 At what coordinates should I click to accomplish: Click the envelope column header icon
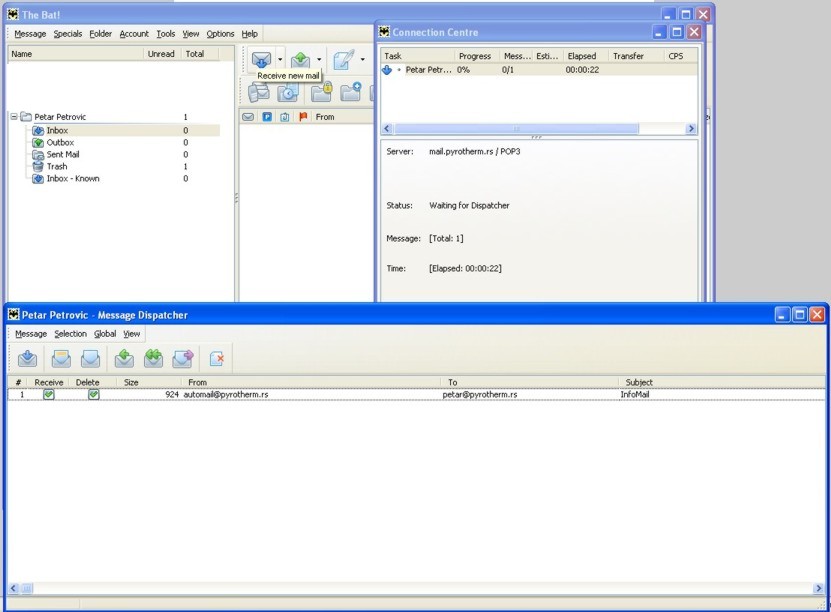coord(247,117)
